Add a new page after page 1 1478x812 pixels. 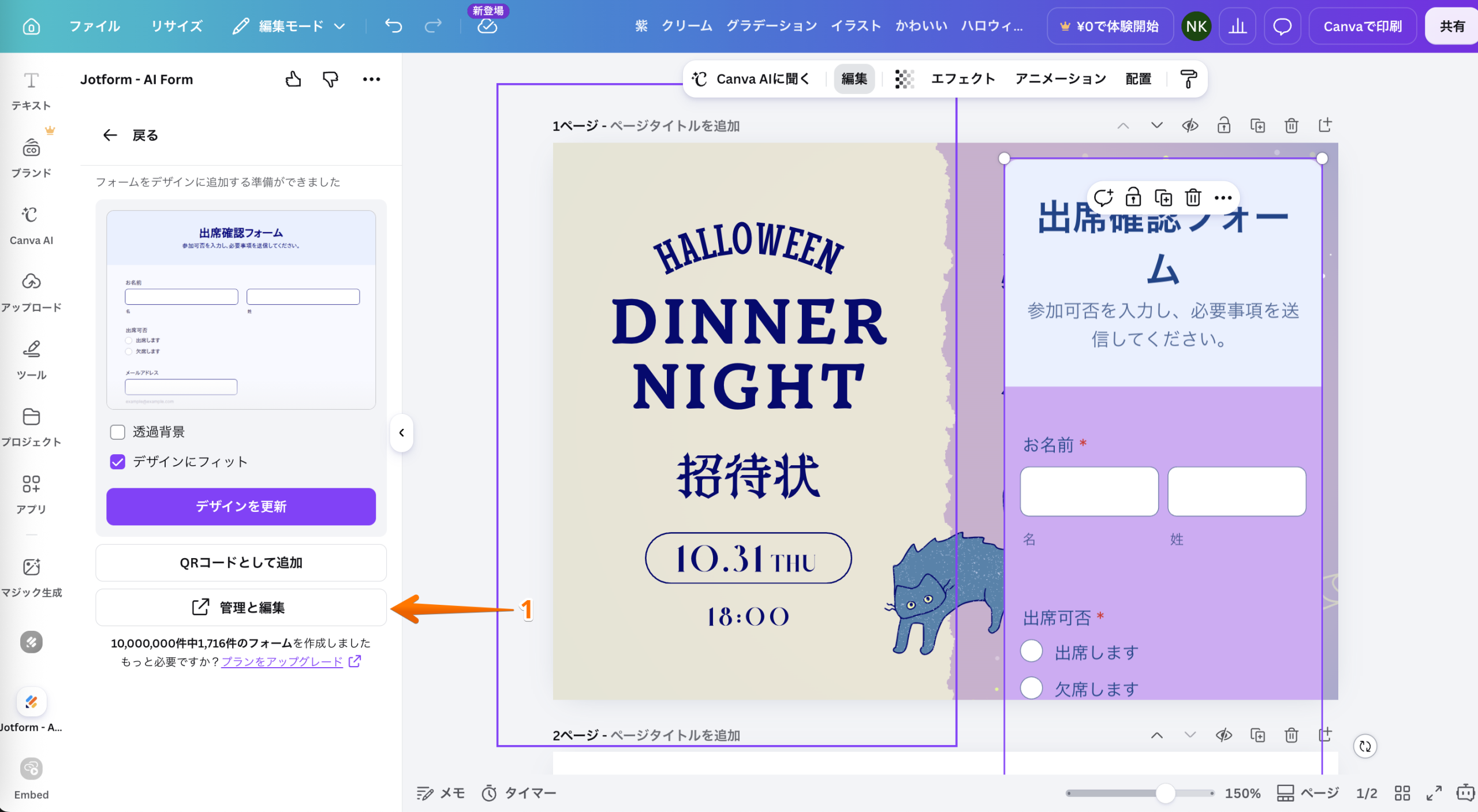coord(1325,125)
